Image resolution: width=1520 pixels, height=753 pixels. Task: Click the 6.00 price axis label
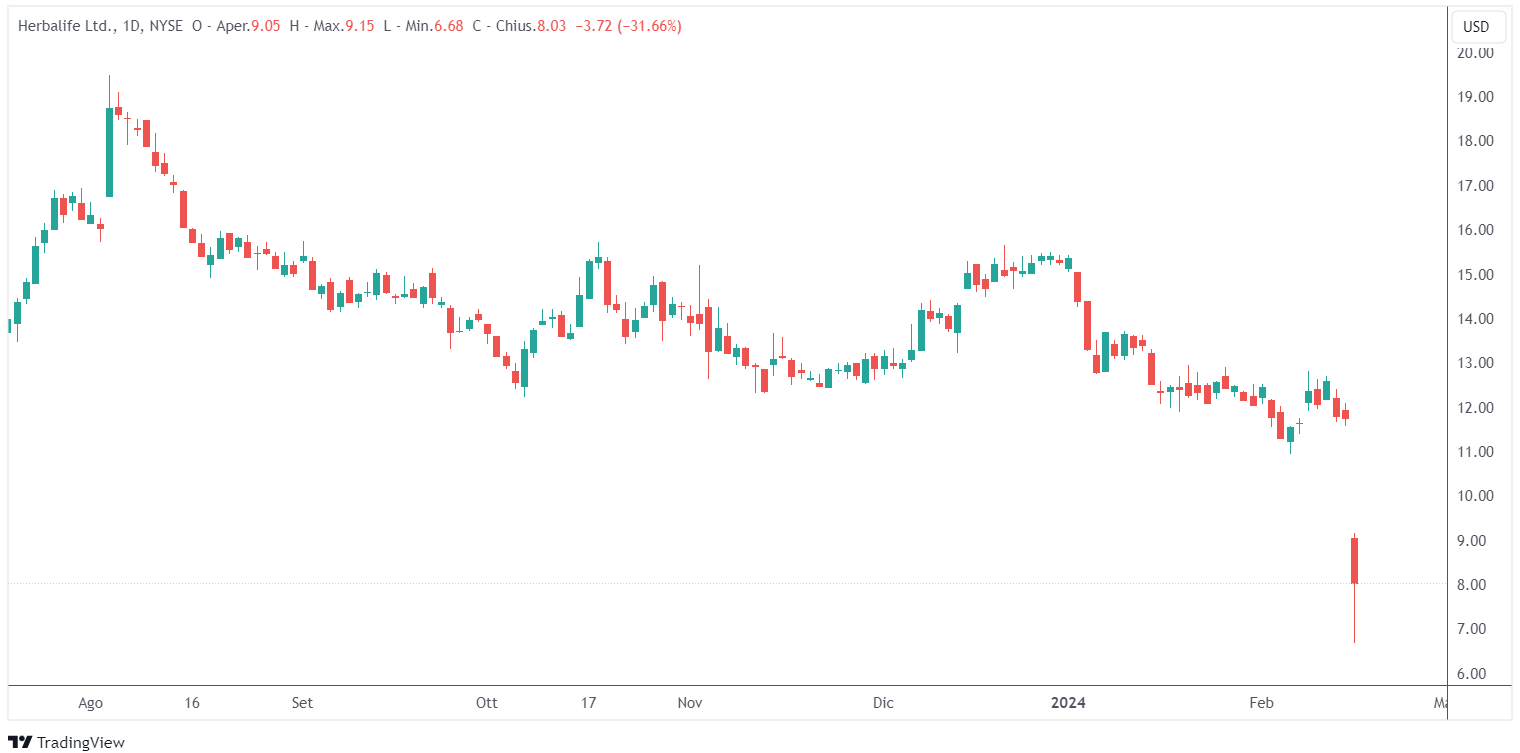1476,673
